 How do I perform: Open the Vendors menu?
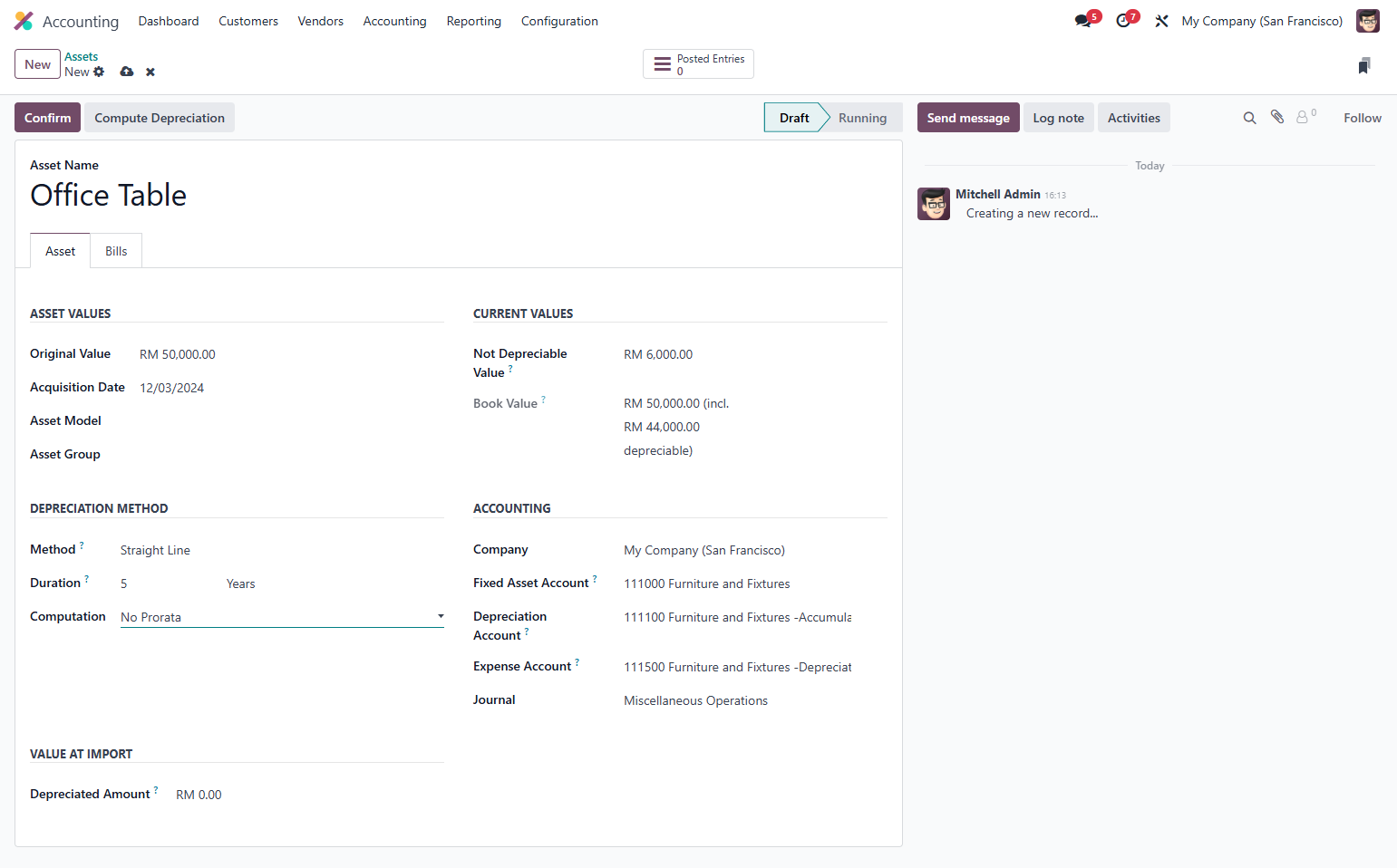[321, 21]
